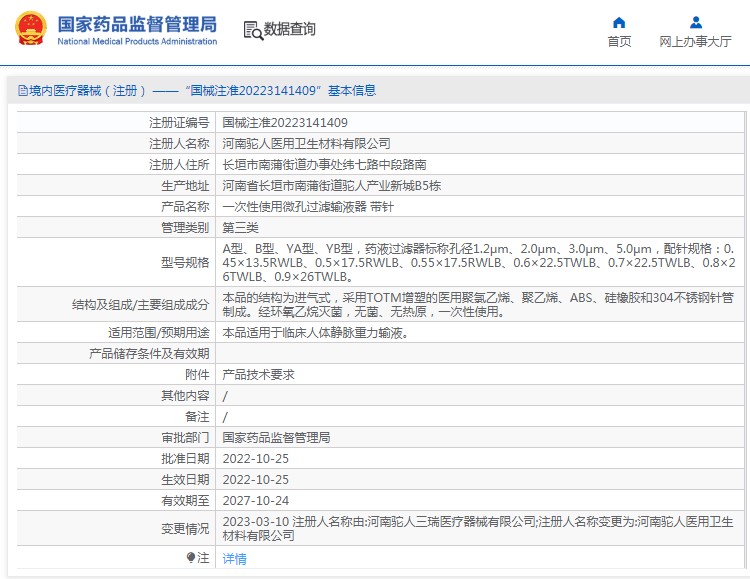The width and height of the screenshot is (750, 579).
Task: Click the 产品技术要求 value
Action: (258, 375)
